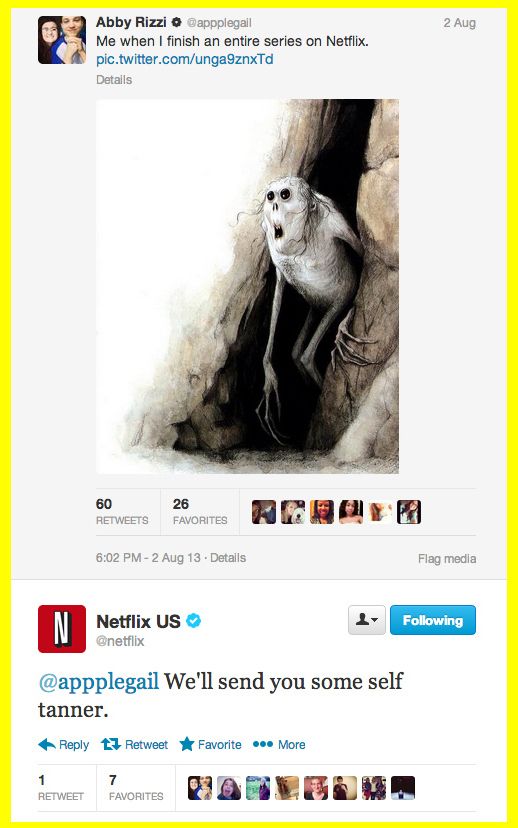Open Details next to 2 Aug 13 timestamp
Screen dimensions: 518x828
(228, 558)
